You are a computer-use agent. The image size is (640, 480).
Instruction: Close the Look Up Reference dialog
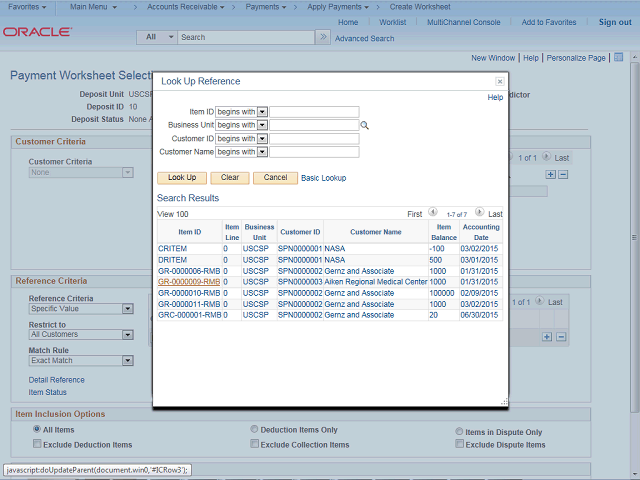pyautogui.click(x=499, y=81)
